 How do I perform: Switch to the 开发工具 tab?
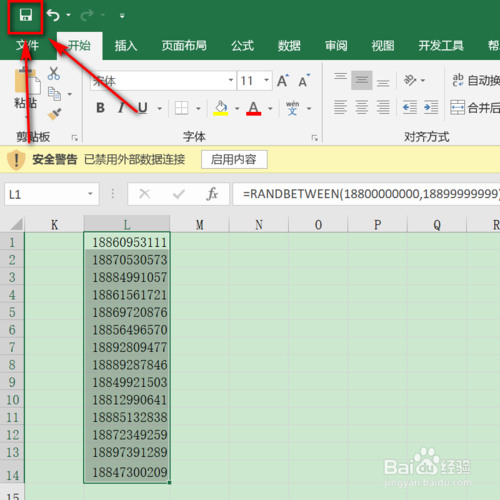click(441, 46)
